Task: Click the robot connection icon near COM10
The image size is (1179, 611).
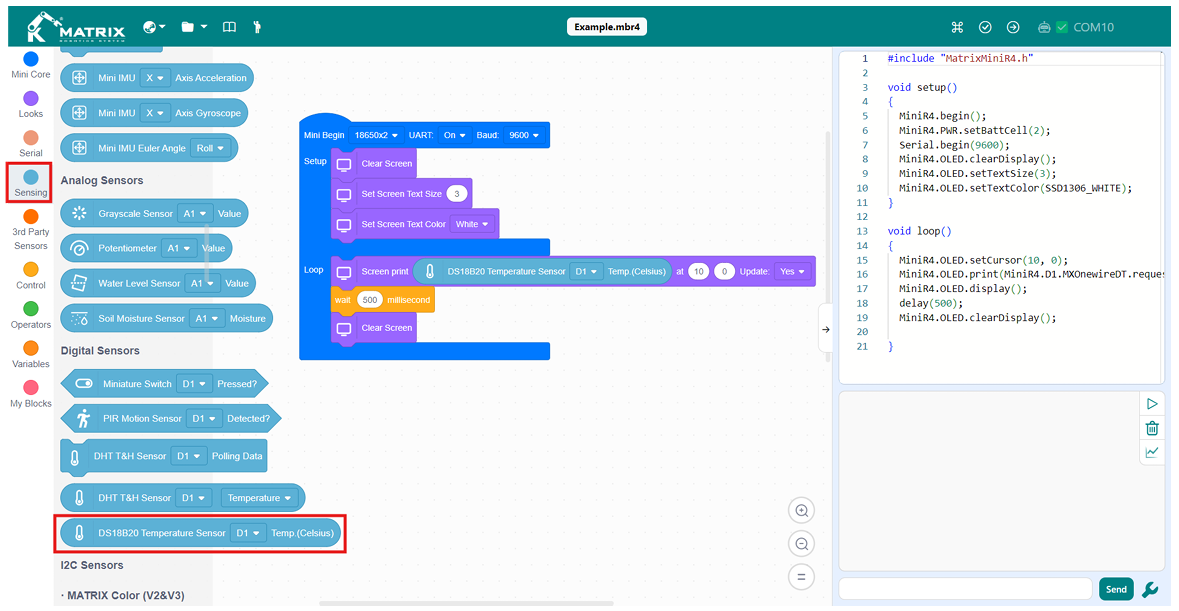Action: coord(1044,27)
